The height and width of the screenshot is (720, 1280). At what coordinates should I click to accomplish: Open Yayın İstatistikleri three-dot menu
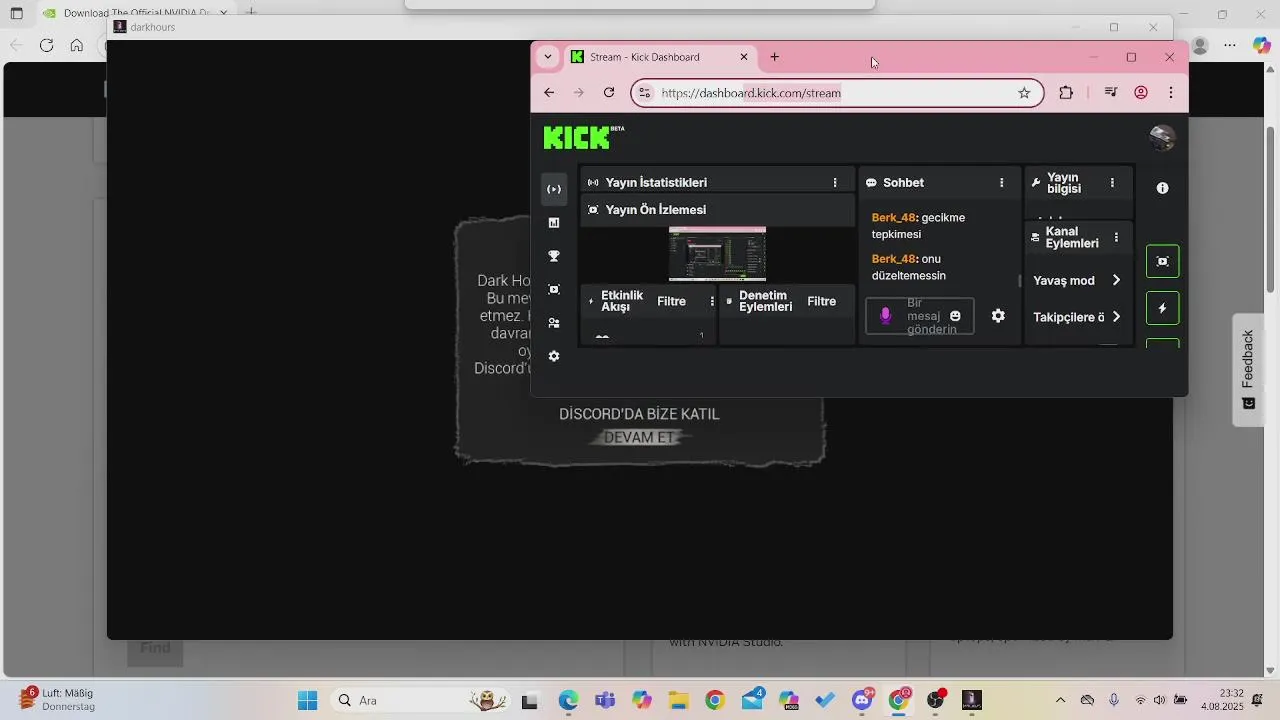click(835, 183)
